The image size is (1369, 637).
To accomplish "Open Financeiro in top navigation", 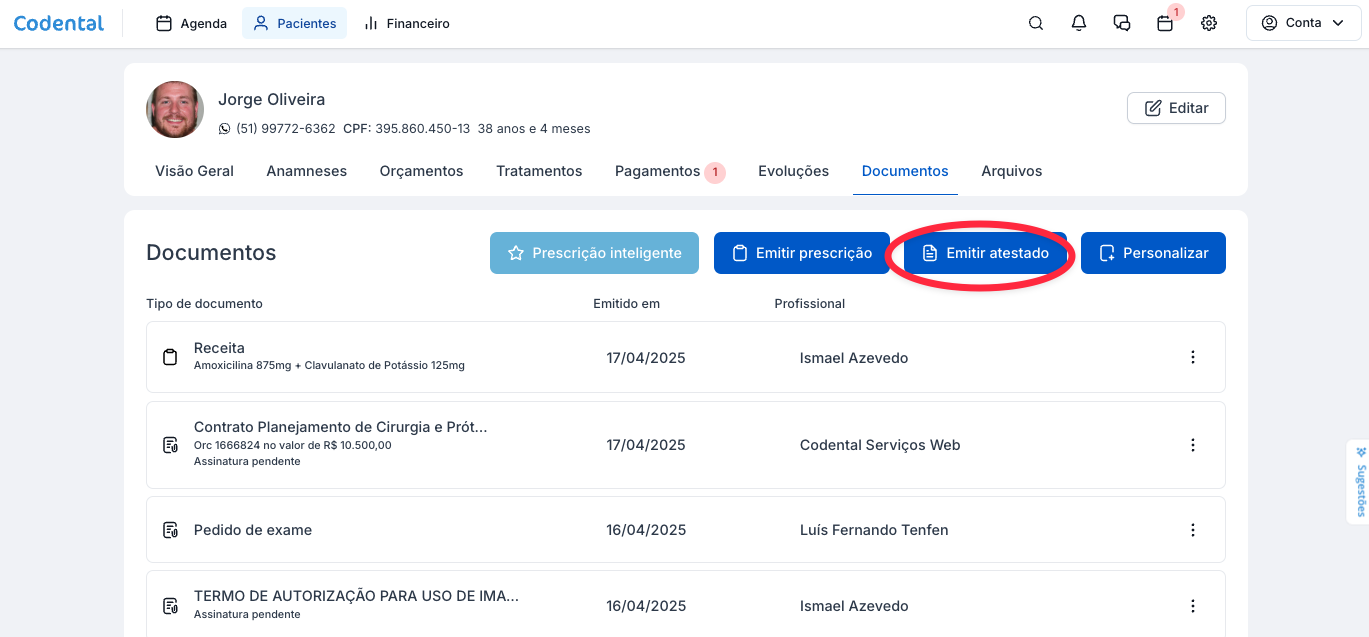I will [x=406, y=23].
